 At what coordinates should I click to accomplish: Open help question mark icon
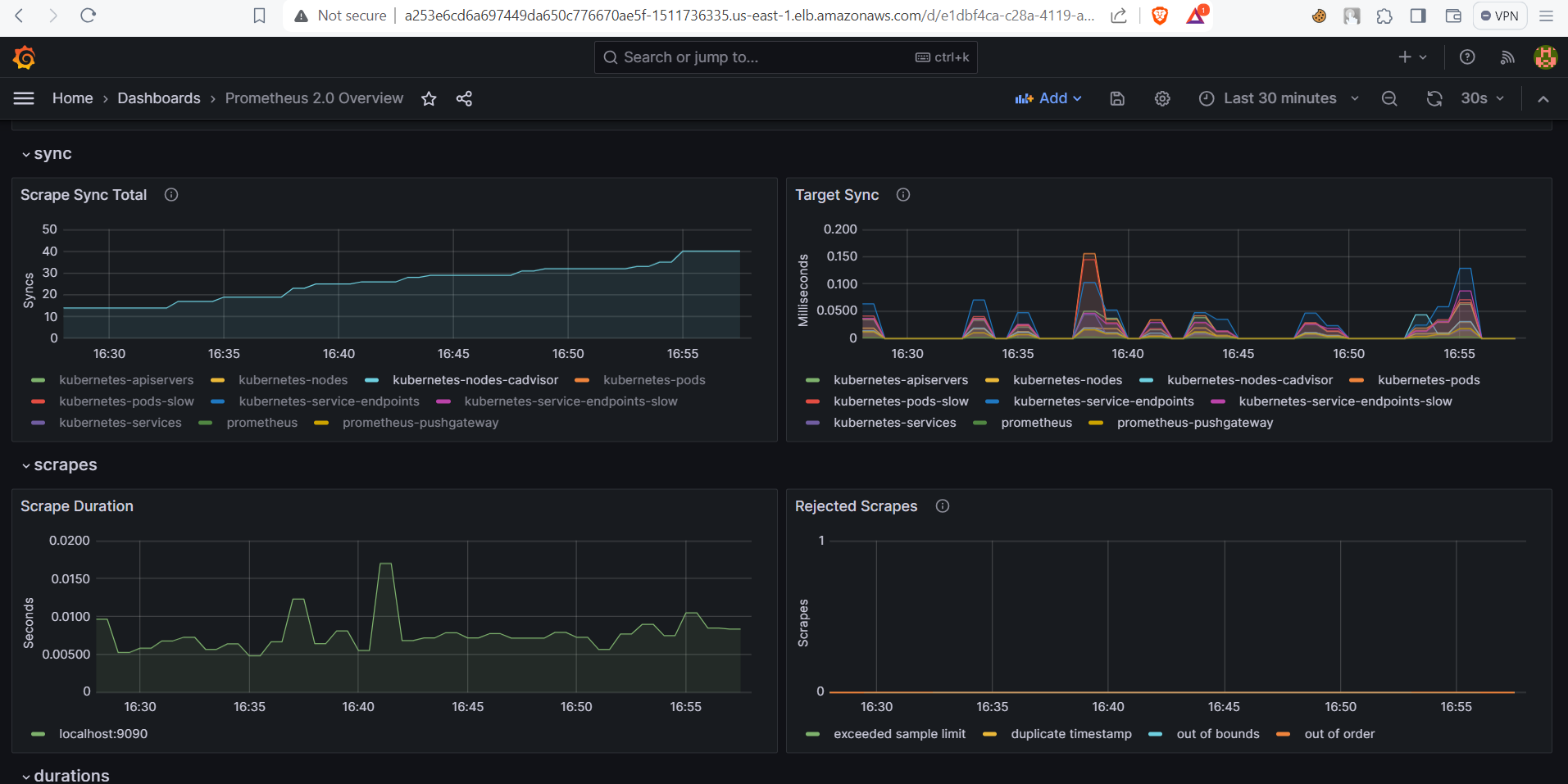click(1467, 57)
